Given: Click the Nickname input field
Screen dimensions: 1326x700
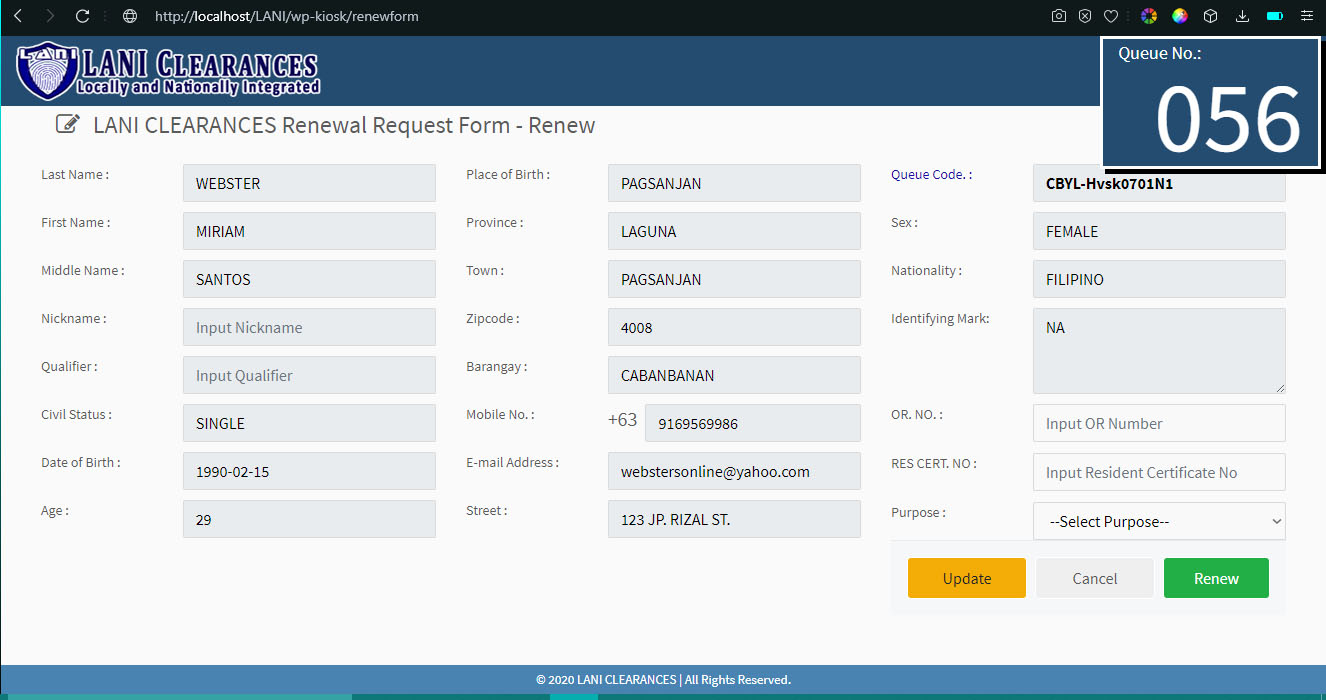Looking at the screenshot, I should point(309,327).
